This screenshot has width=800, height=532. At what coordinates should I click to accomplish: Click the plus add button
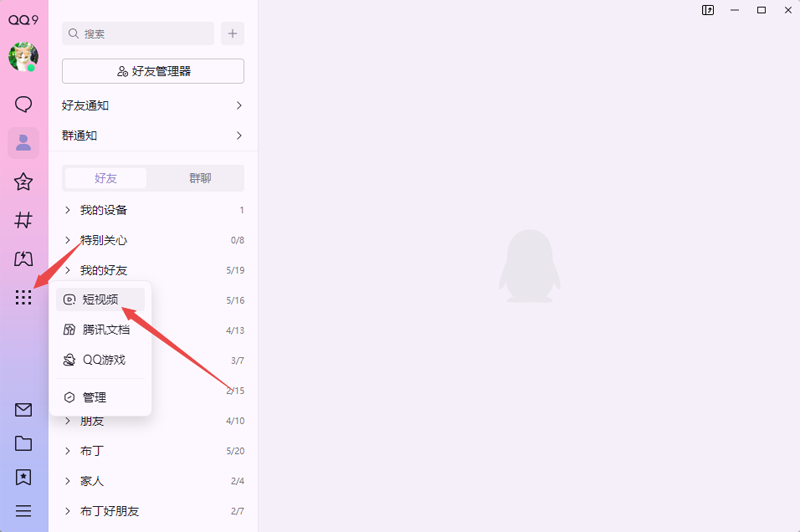(x=233, y=34)
